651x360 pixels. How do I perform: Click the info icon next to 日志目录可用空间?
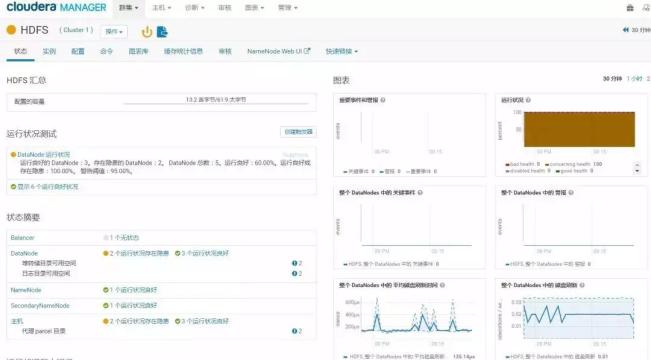(294, 274)
